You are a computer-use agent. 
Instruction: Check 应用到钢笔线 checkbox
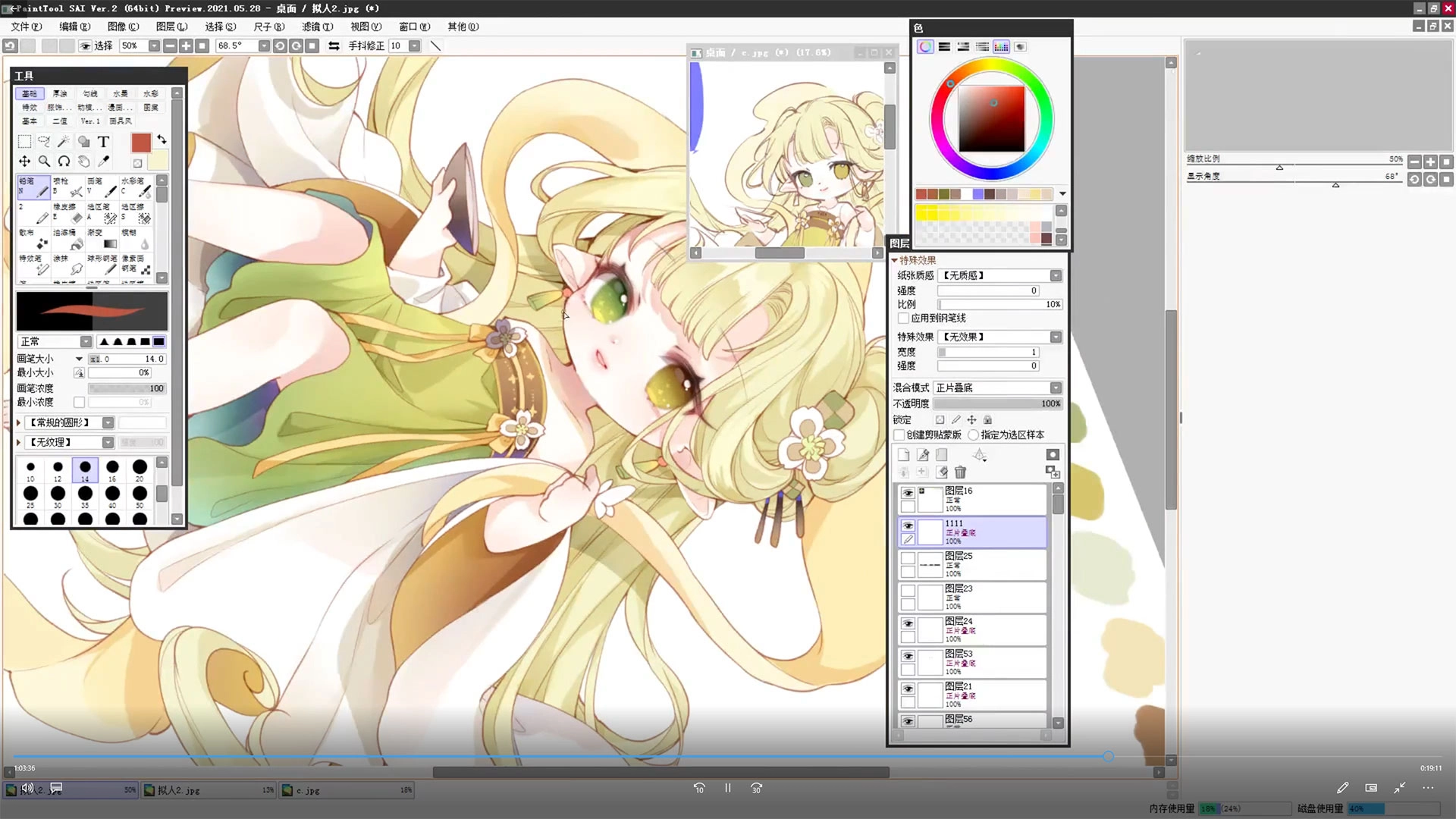(903, 318)
